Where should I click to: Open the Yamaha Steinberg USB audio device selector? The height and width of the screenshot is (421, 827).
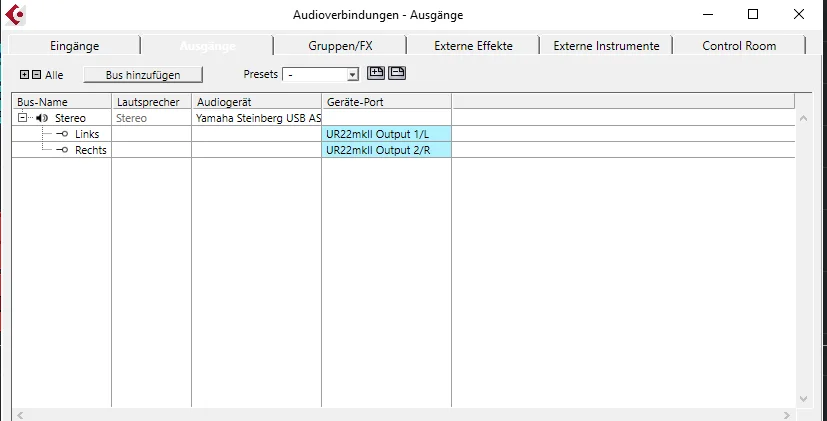pos(256,118)
